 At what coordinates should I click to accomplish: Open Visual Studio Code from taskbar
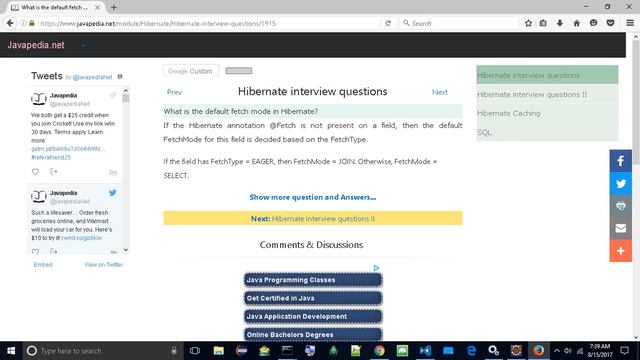(425, 351)
